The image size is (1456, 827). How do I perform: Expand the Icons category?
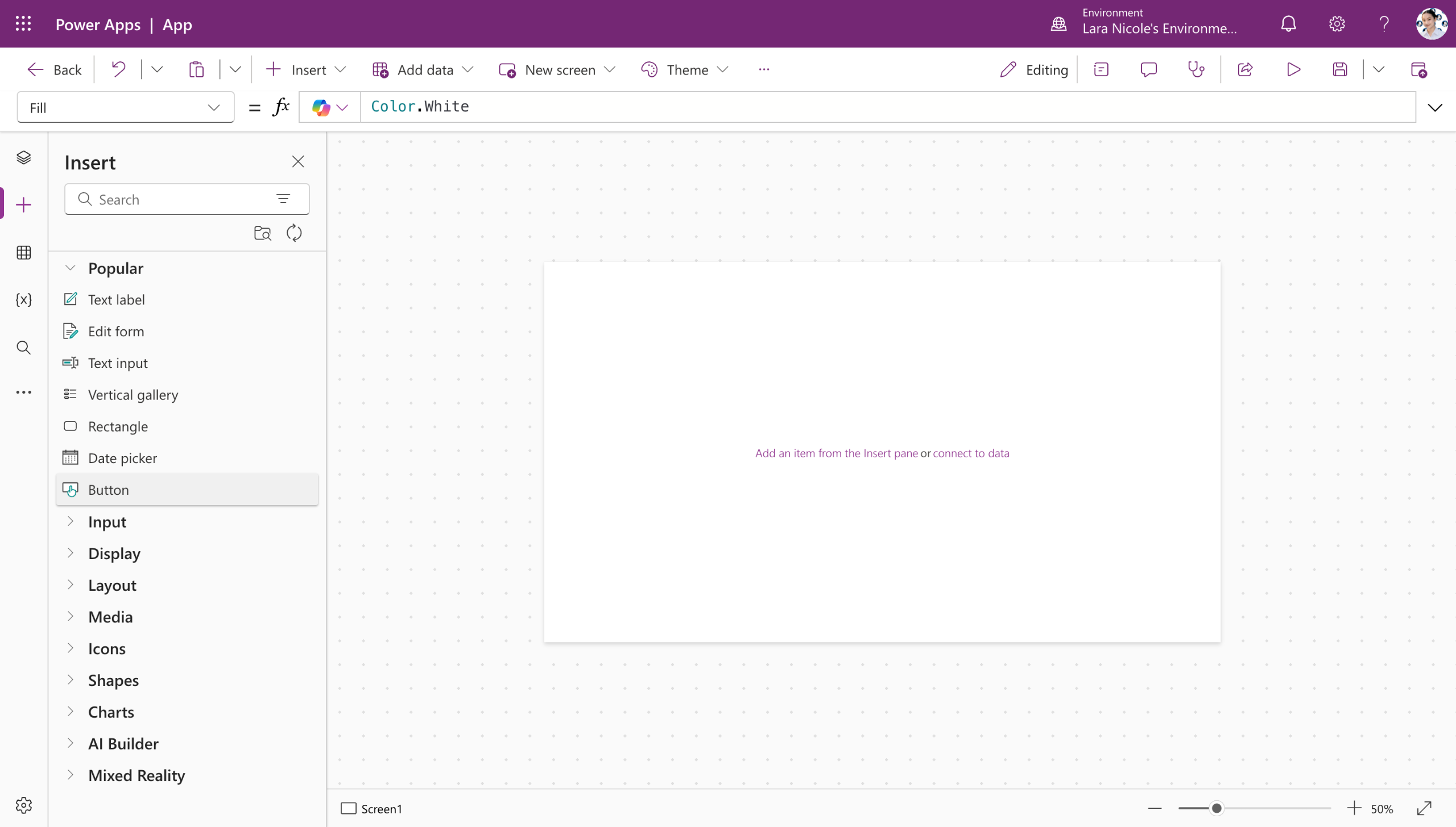coord(71,648)
